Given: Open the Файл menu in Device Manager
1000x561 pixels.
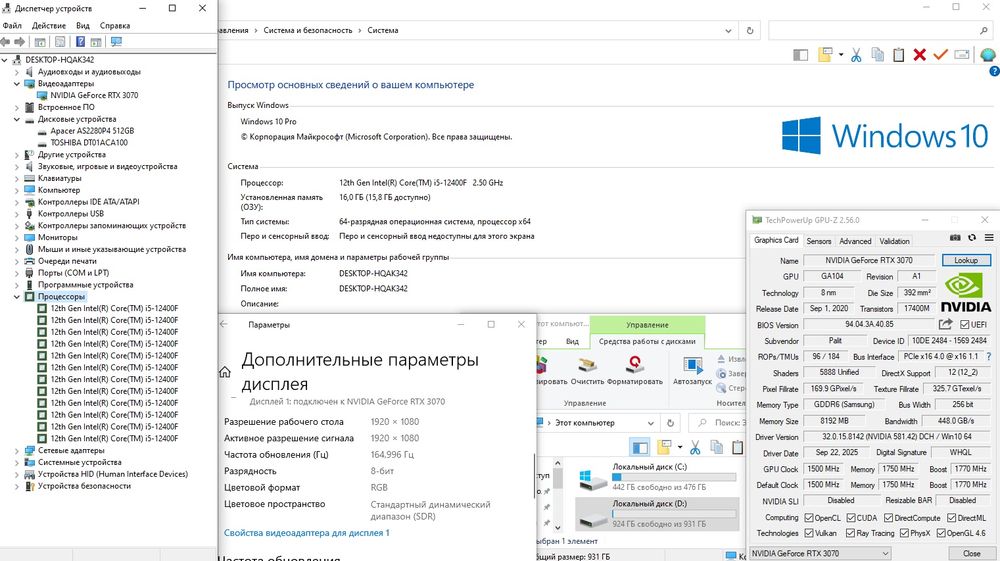Looking at the screenshot, I should click(12, 26).
